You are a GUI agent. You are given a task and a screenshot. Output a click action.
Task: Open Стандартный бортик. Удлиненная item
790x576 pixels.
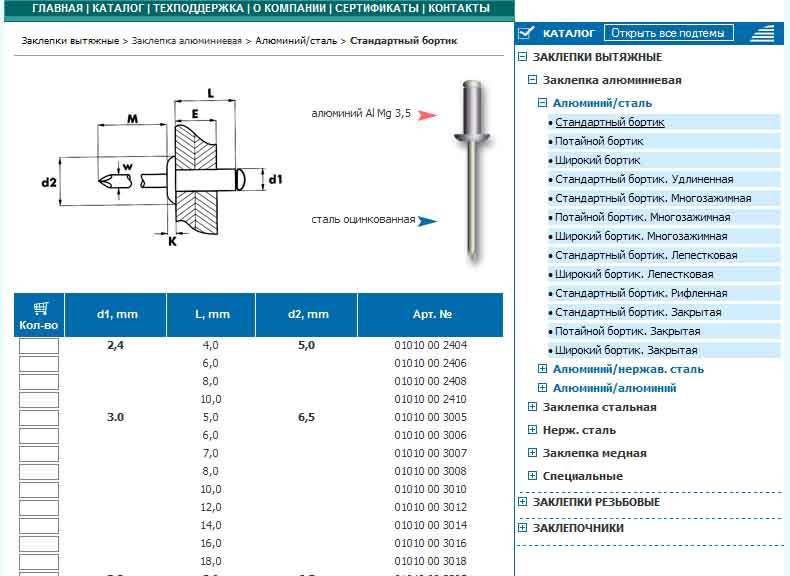click(644, 179)
